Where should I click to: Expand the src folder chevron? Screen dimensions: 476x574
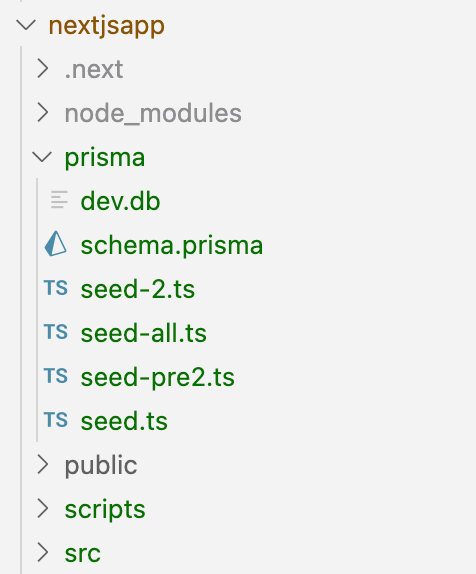point(43,552)
